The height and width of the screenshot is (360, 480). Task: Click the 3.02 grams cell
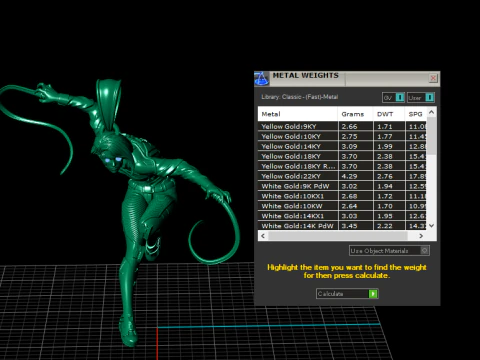(355, 186)
